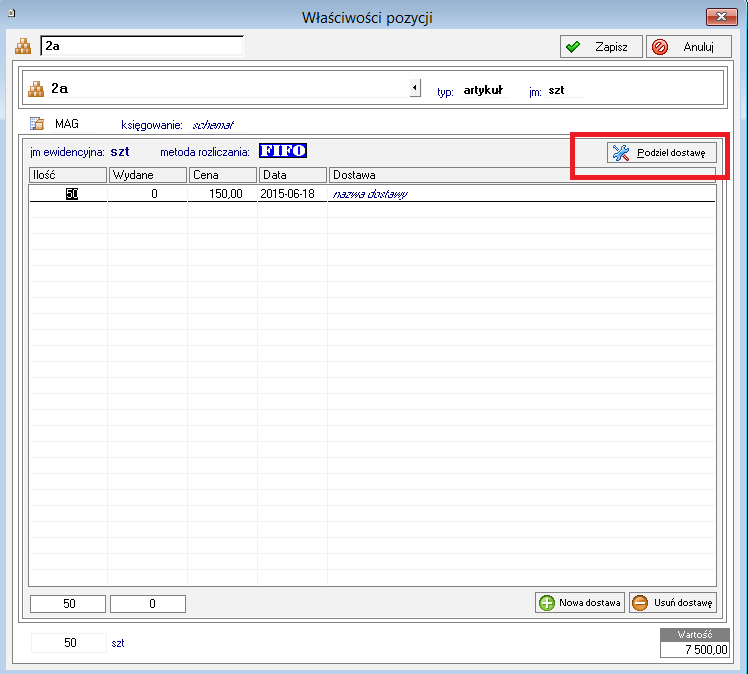Click the schemat posting link
Screen dimensions: 748x674
[212, 125]
